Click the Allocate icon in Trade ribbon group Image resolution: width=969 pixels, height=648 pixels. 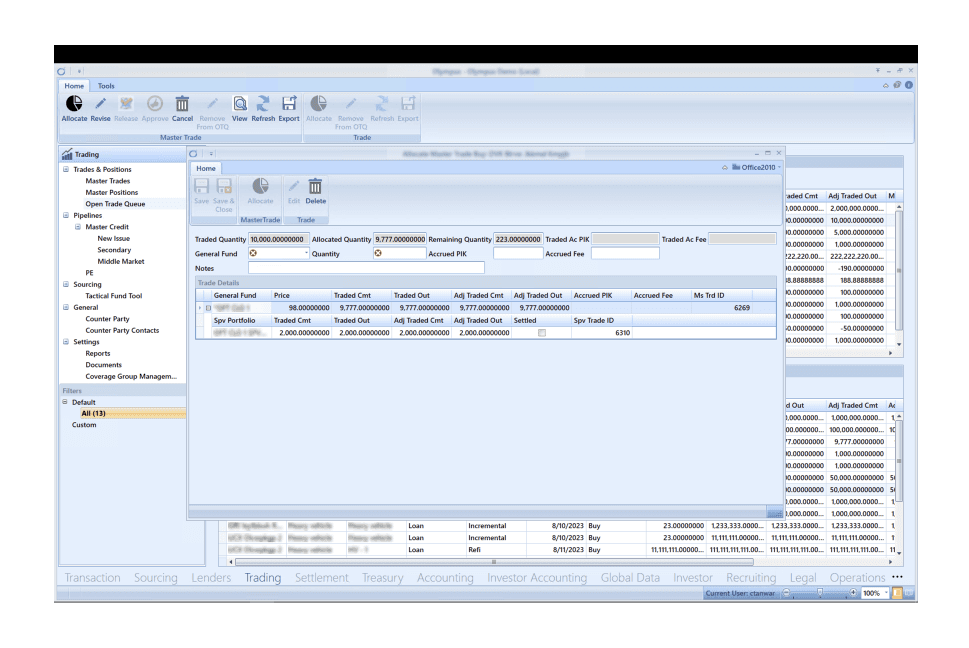319,104
